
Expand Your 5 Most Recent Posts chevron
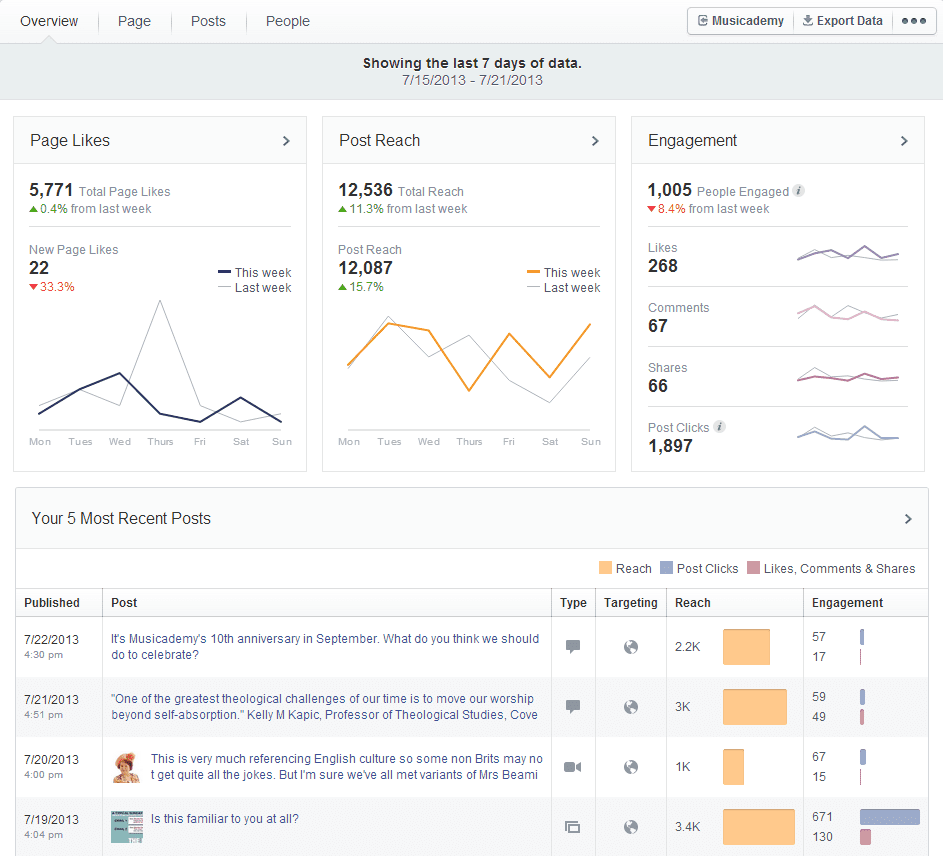pyautogui.click(x=908, y=519)
